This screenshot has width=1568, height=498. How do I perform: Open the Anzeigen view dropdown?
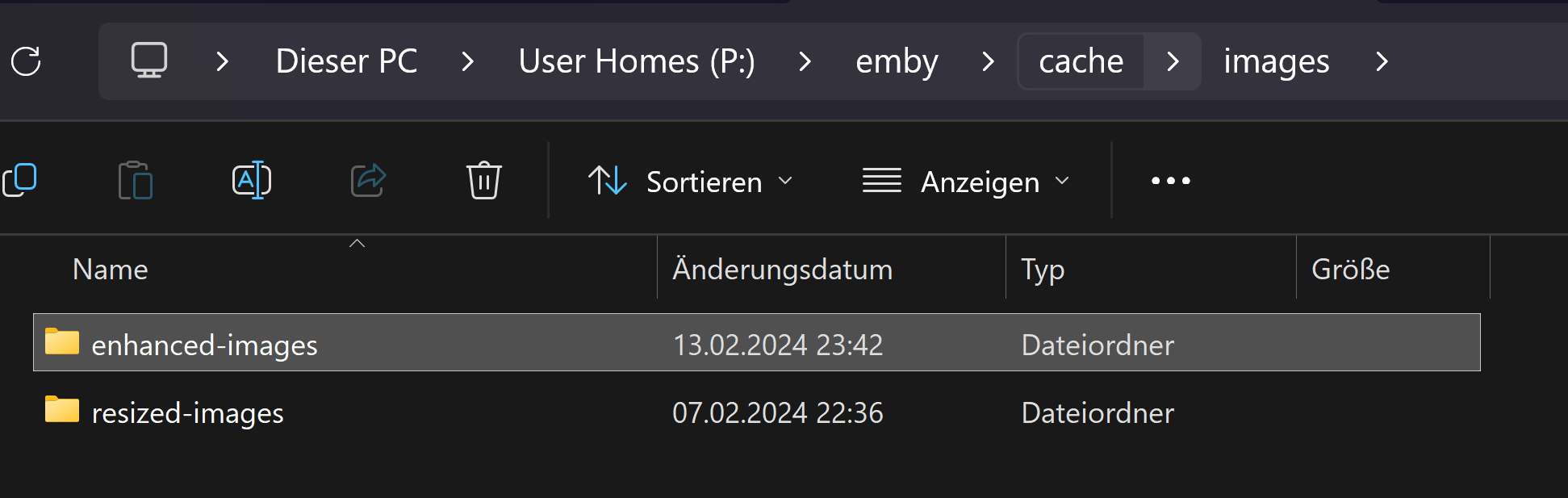tap(966, 182)
